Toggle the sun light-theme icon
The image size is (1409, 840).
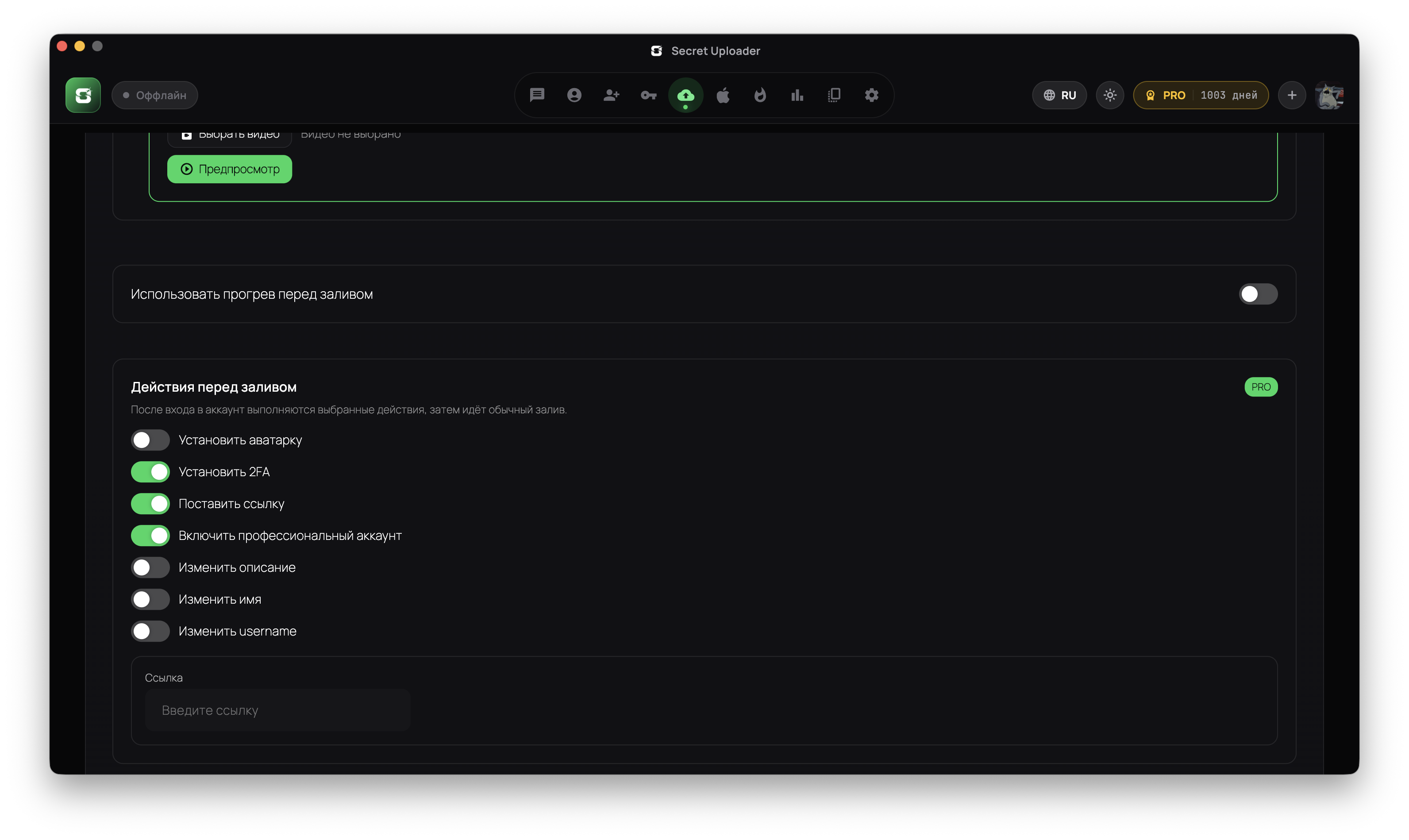click(x=1110, y=95)
